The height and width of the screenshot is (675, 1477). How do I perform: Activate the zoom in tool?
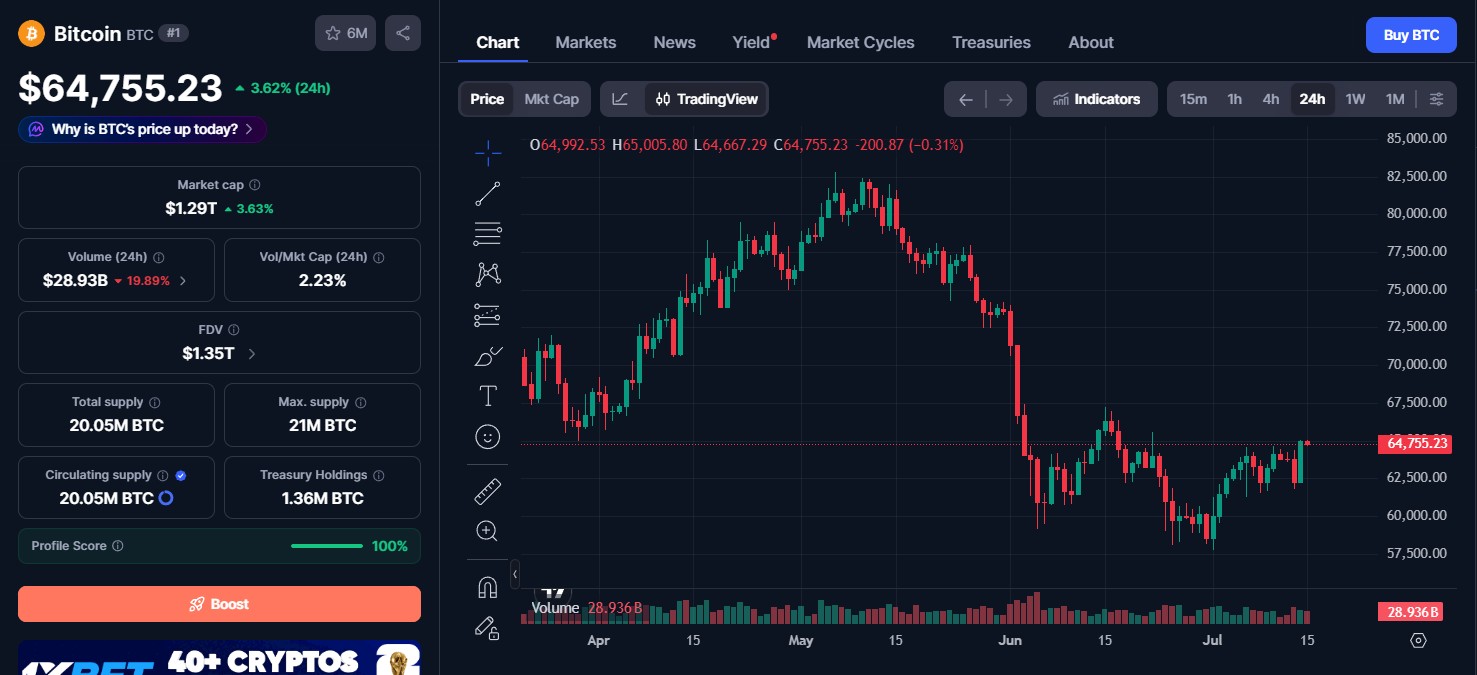pos(488,531)
